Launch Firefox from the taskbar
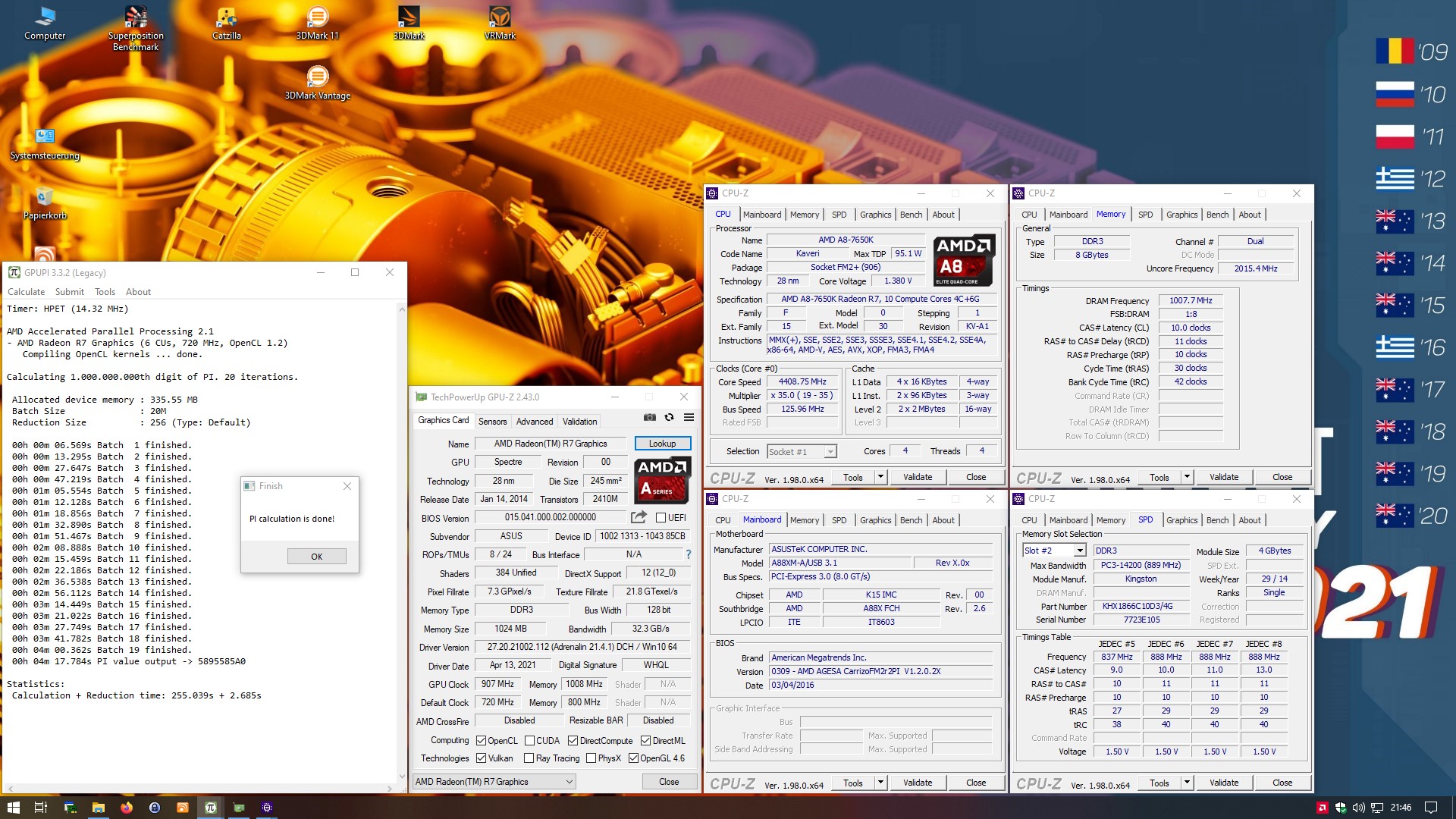 pos(126,808)
